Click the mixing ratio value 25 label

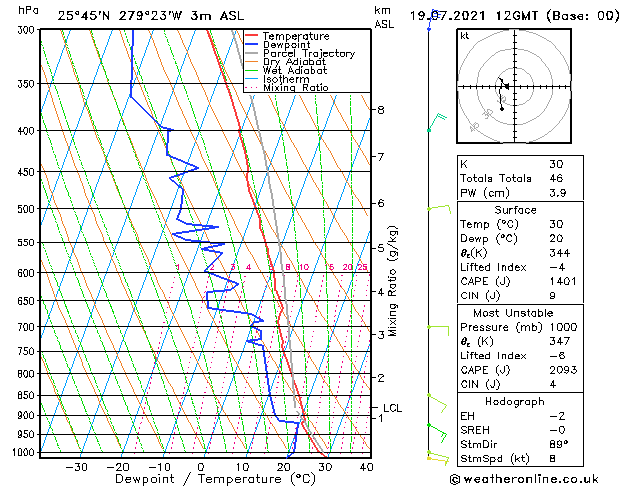pos(362,267)
